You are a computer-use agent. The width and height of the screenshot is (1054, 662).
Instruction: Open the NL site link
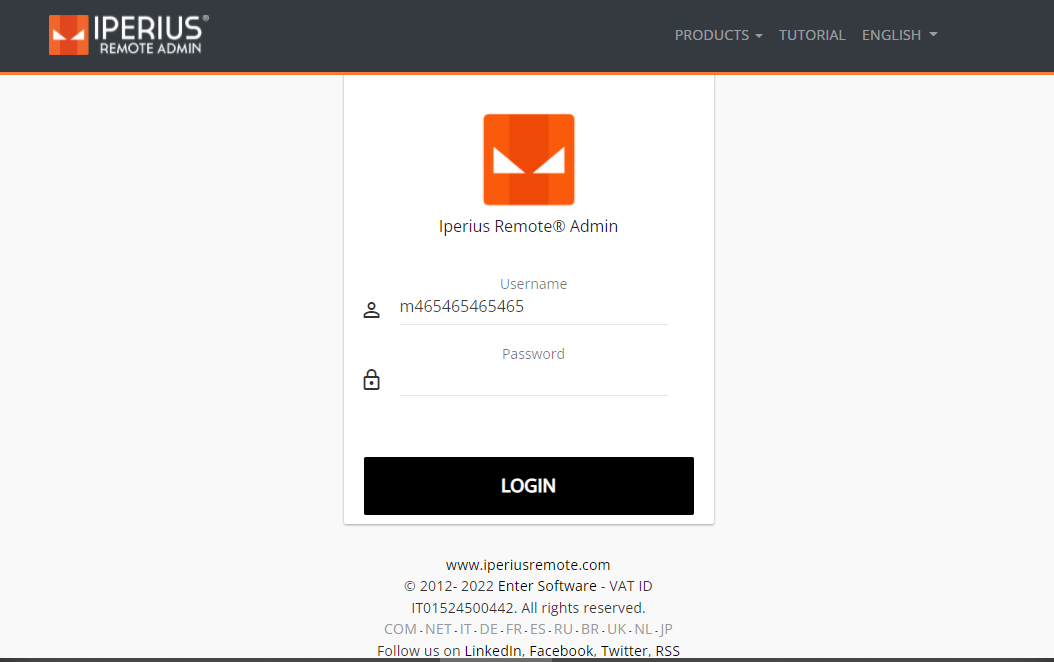tap(643, 629)
